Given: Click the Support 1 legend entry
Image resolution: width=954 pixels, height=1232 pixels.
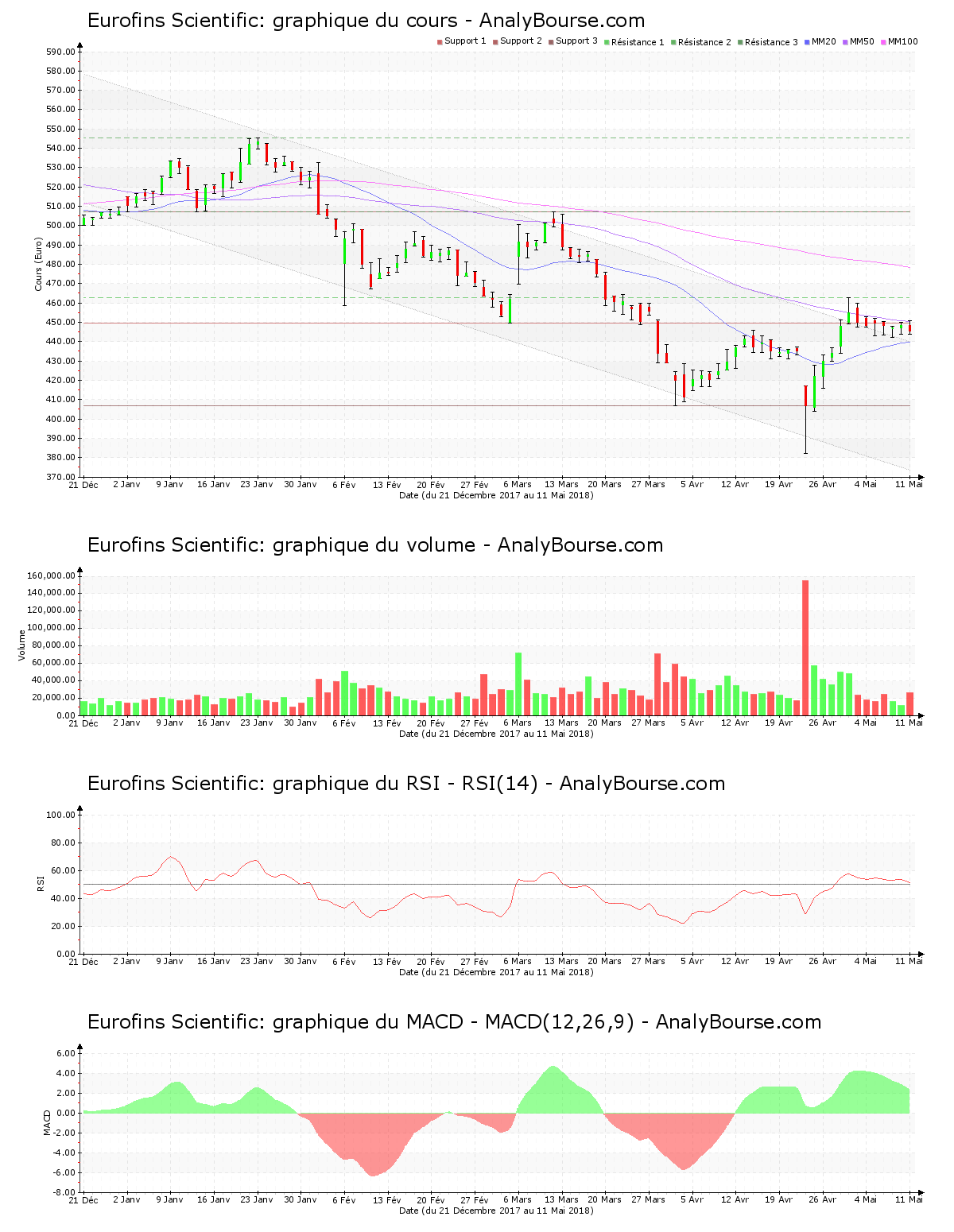Looking at the screenshot, I should click(462, 41).
